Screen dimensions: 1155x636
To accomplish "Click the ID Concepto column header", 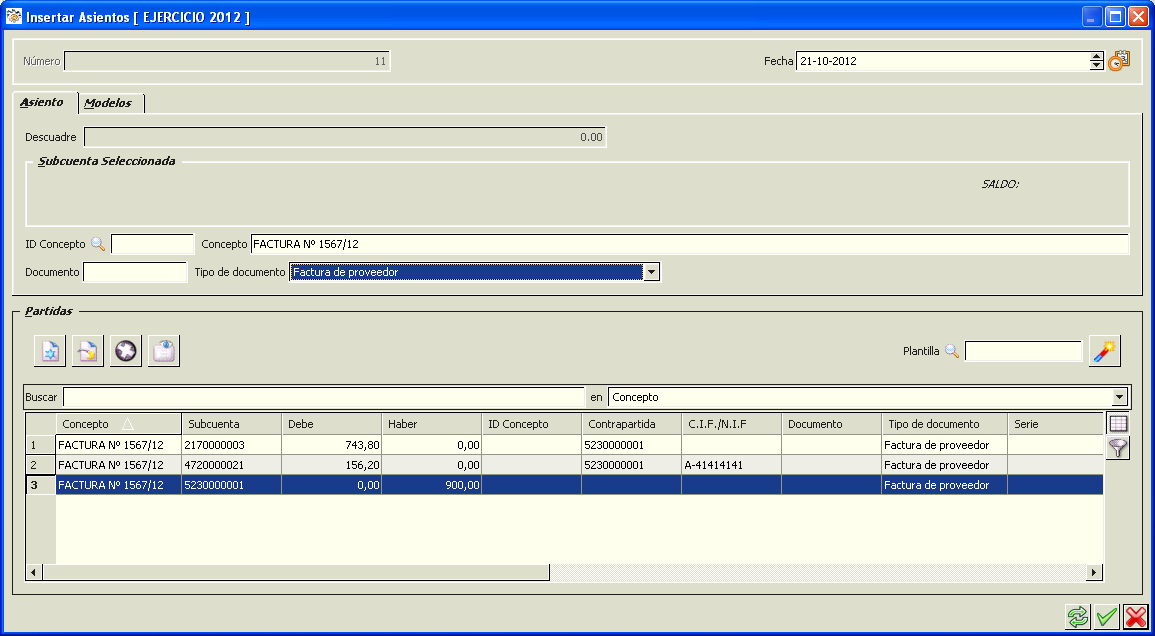I will pyautogui.click(x=532, y=424).
